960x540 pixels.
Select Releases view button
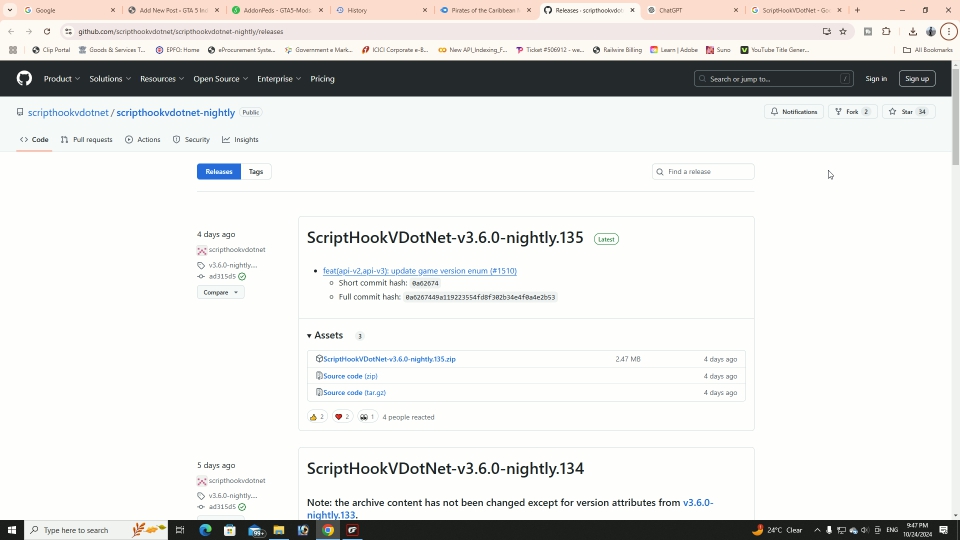point(219,171)
